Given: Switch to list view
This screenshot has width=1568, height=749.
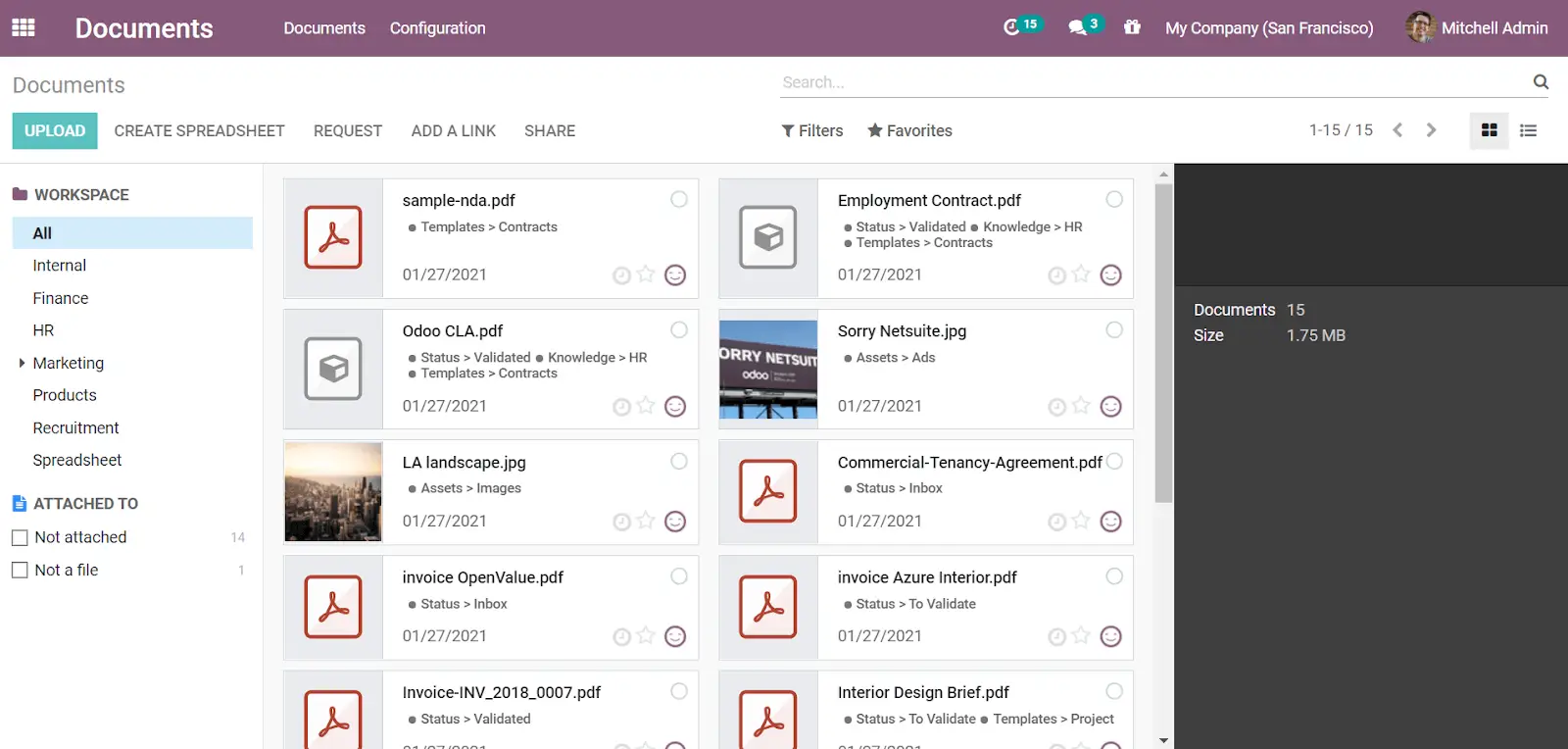Looking at the screenshot, I should [1528, 130].
